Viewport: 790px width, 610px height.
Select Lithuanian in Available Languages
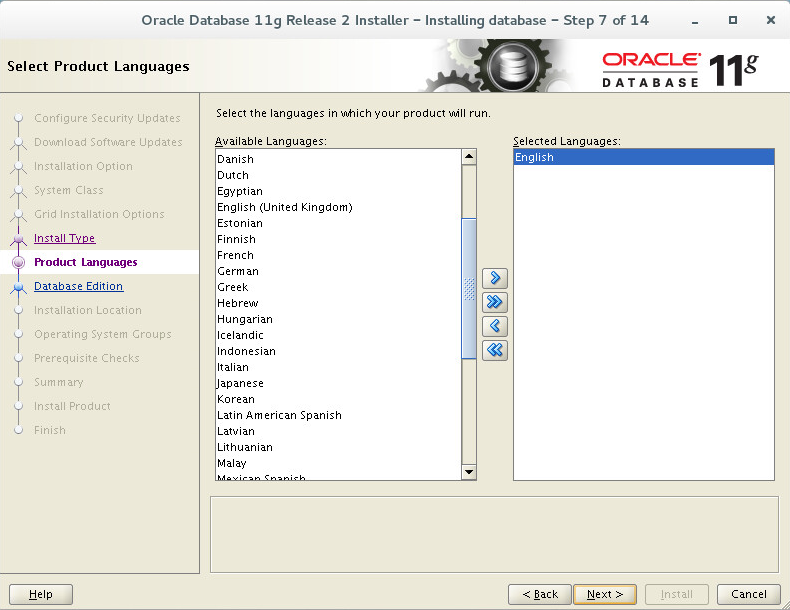coord(338,447)
